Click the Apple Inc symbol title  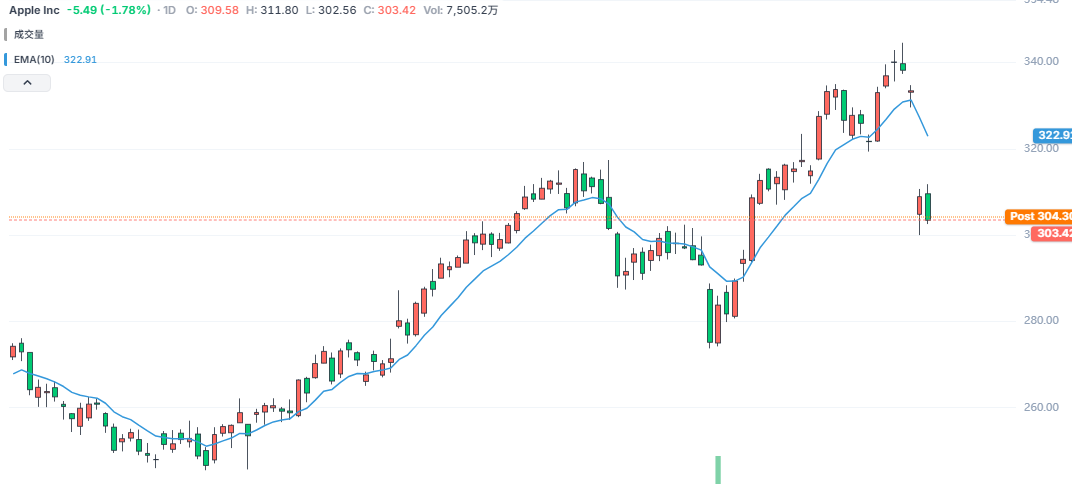point(34,11)
